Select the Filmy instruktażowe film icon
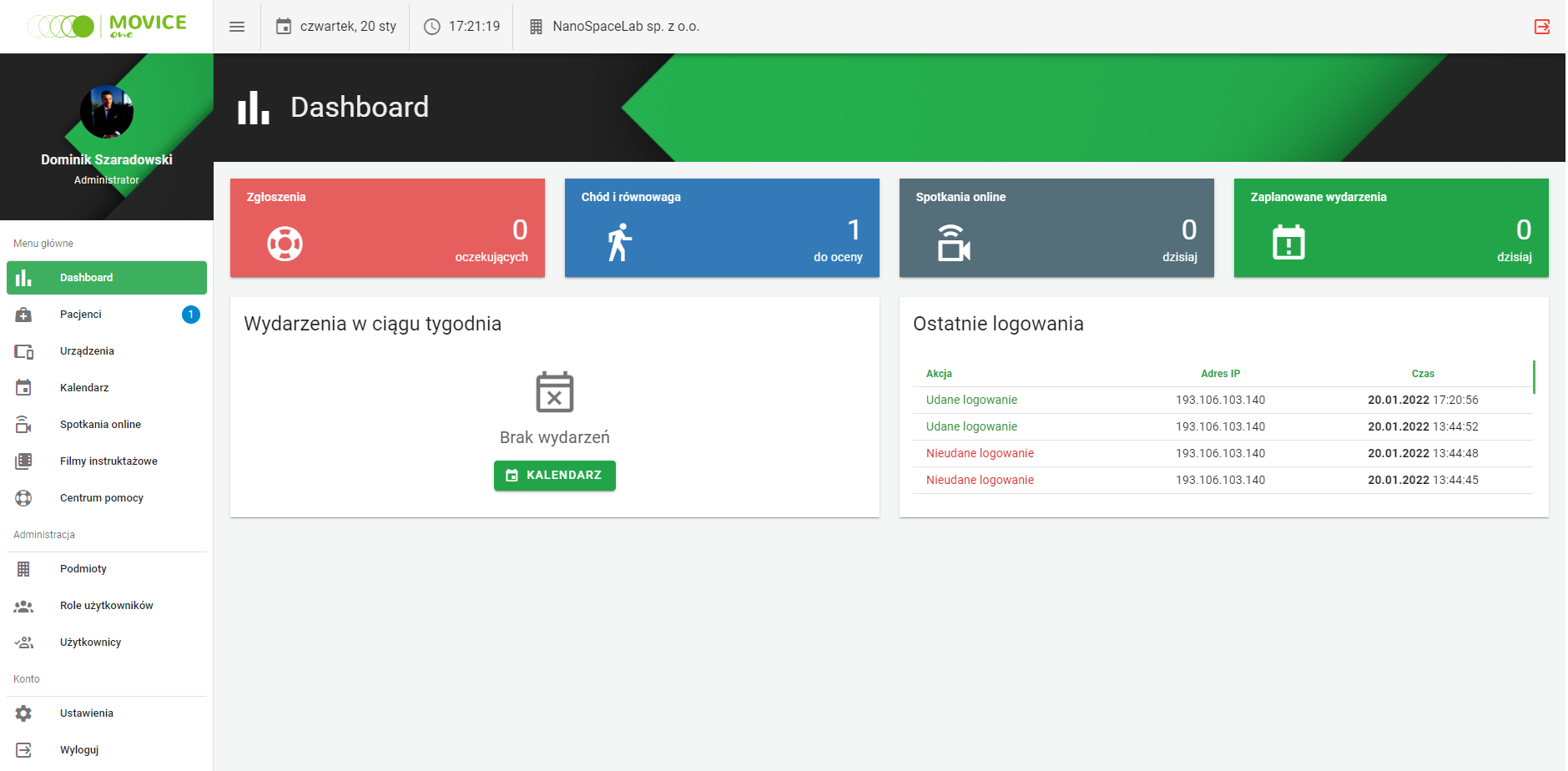Screen dimensions: 1568x771 click(24, 461)
